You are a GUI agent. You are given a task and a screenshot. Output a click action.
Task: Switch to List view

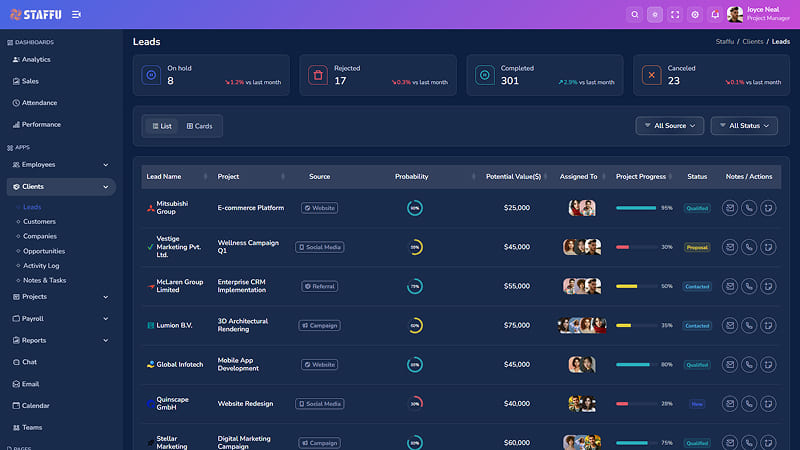click(162, 126)
